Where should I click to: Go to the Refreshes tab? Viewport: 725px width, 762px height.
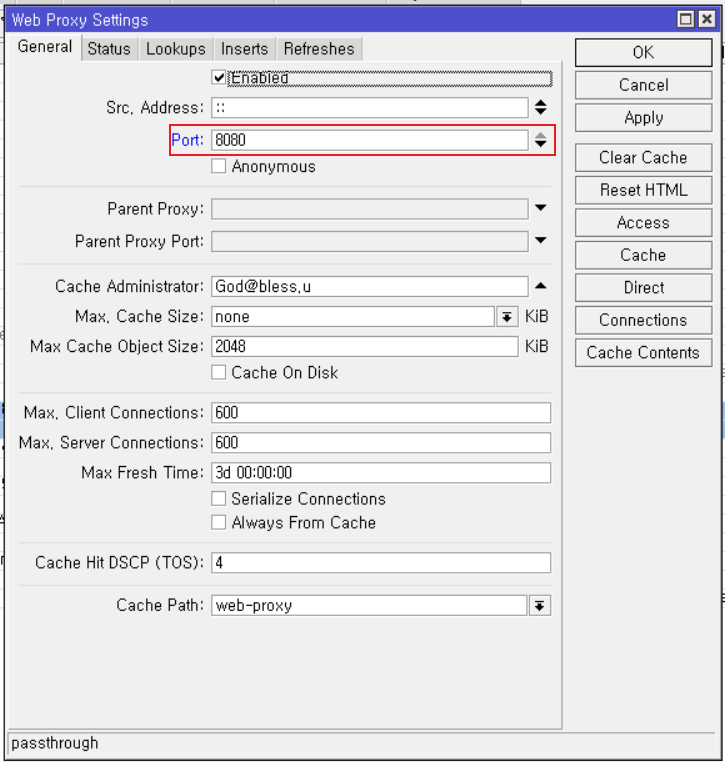pos(319,49)
